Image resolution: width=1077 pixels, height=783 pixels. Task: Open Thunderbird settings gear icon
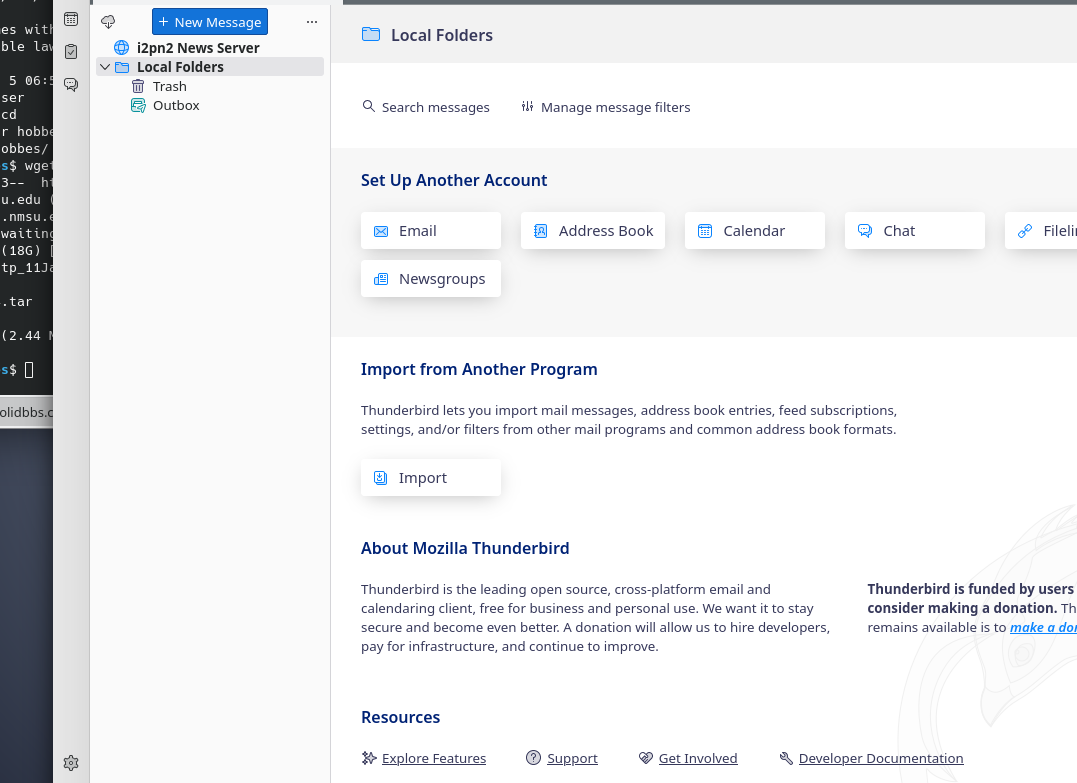tap(71, 763)
